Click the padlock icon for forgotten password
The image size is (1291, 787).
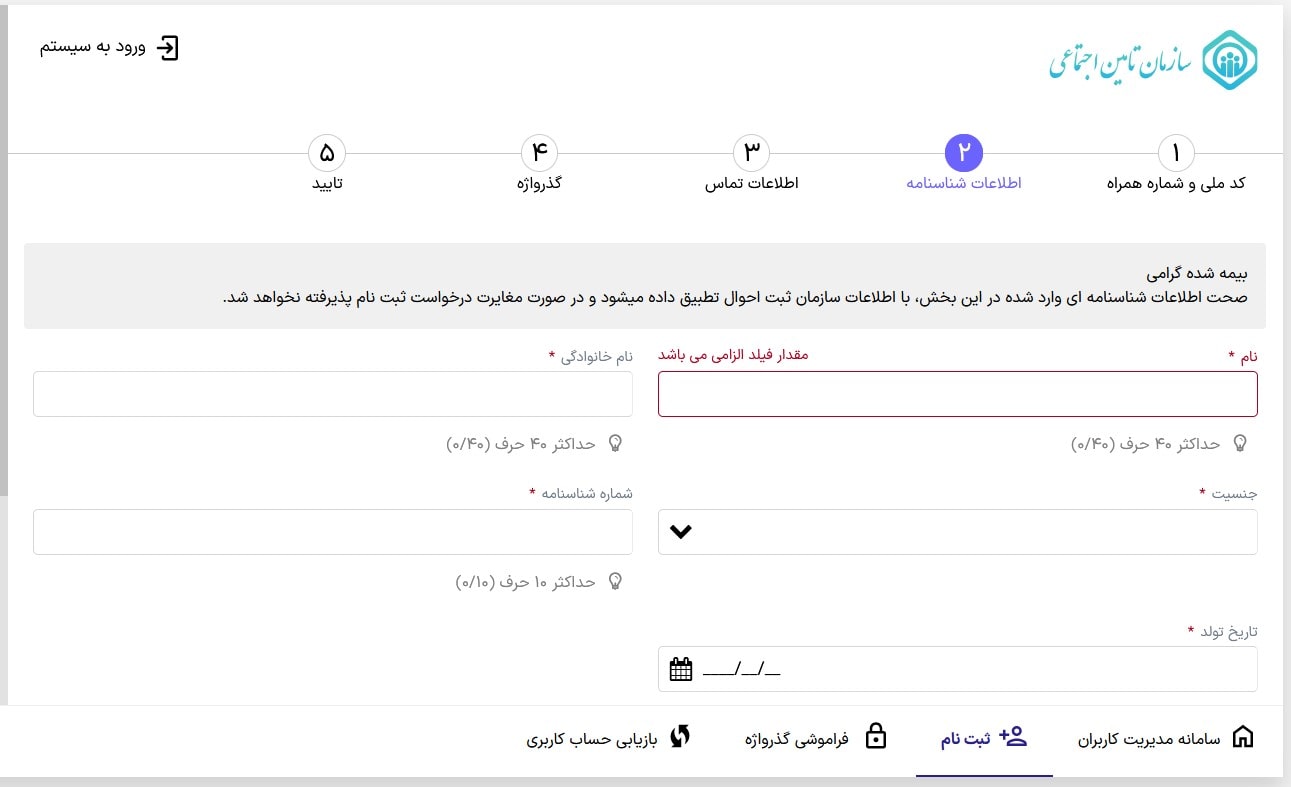[x=875, y=737]
